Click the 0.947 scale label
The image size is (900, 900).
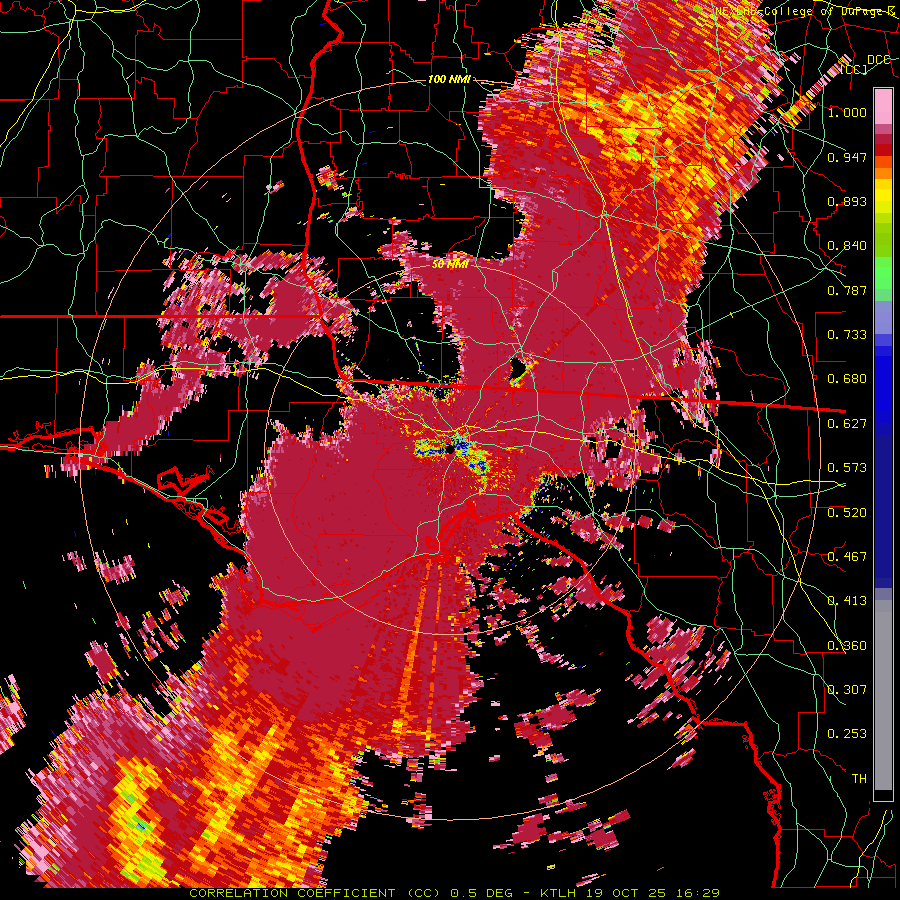coord(847,157)
